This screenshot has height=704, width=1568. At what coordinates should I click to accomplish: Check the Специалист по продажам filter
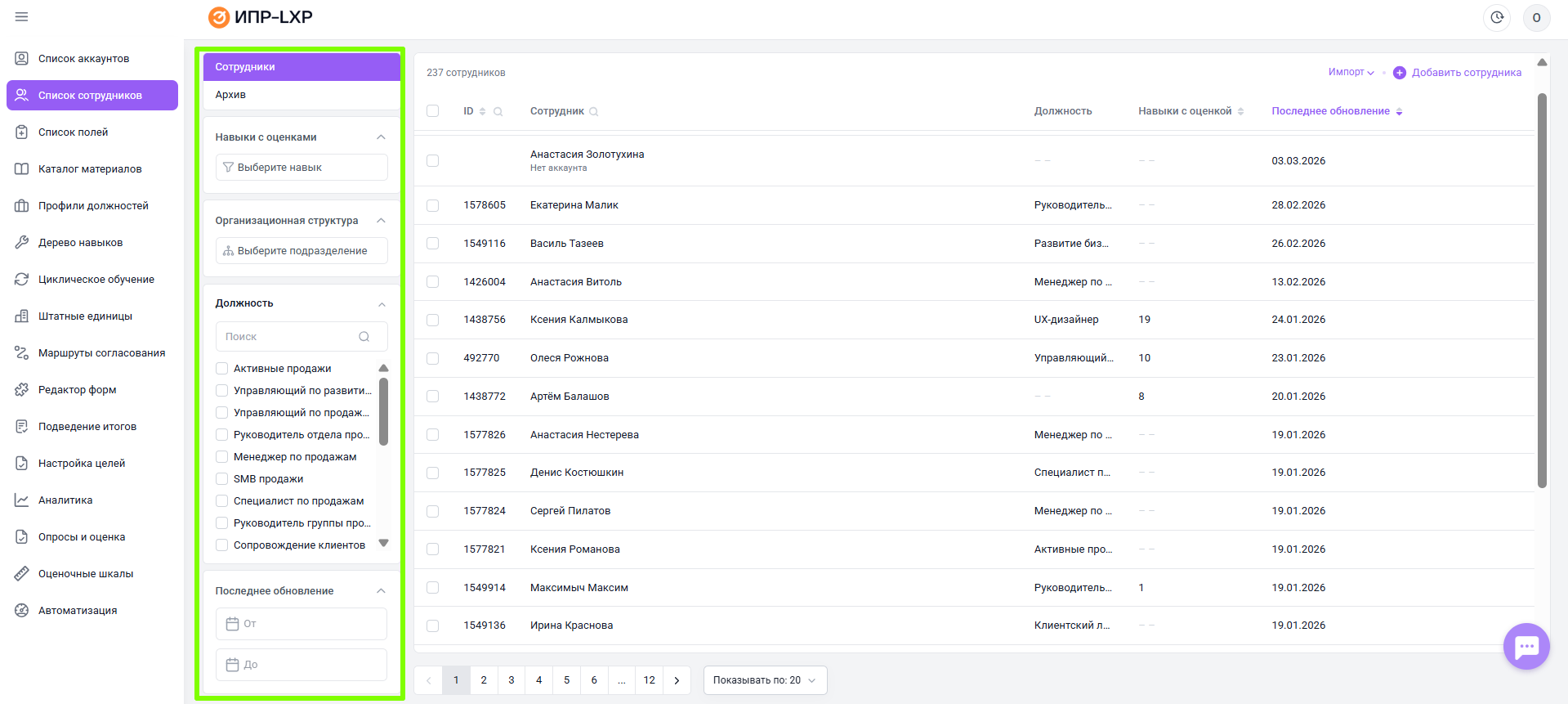[x=221, y=501]
